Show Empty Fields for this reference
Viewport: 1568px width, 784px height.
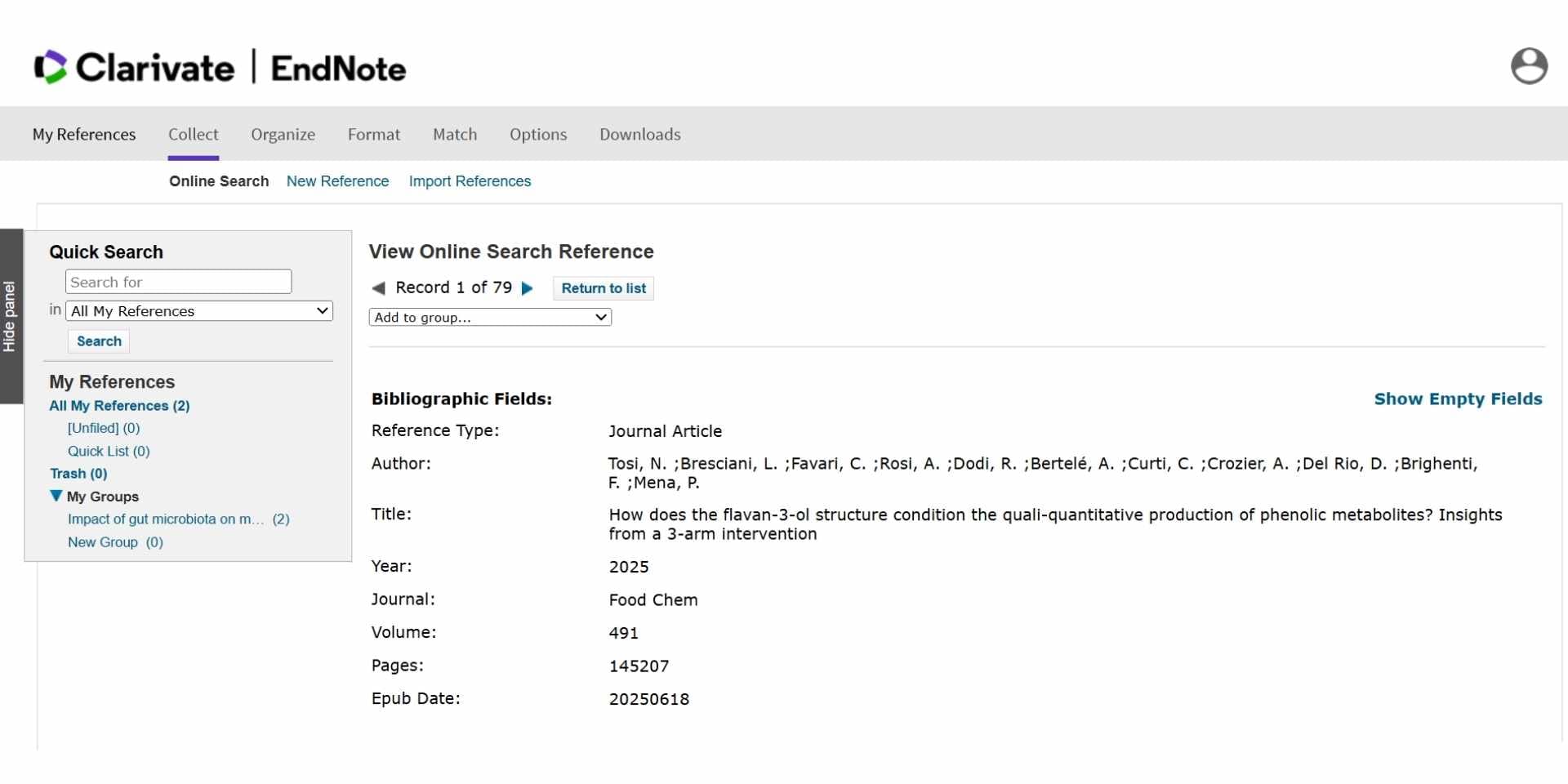[1458, 399]
